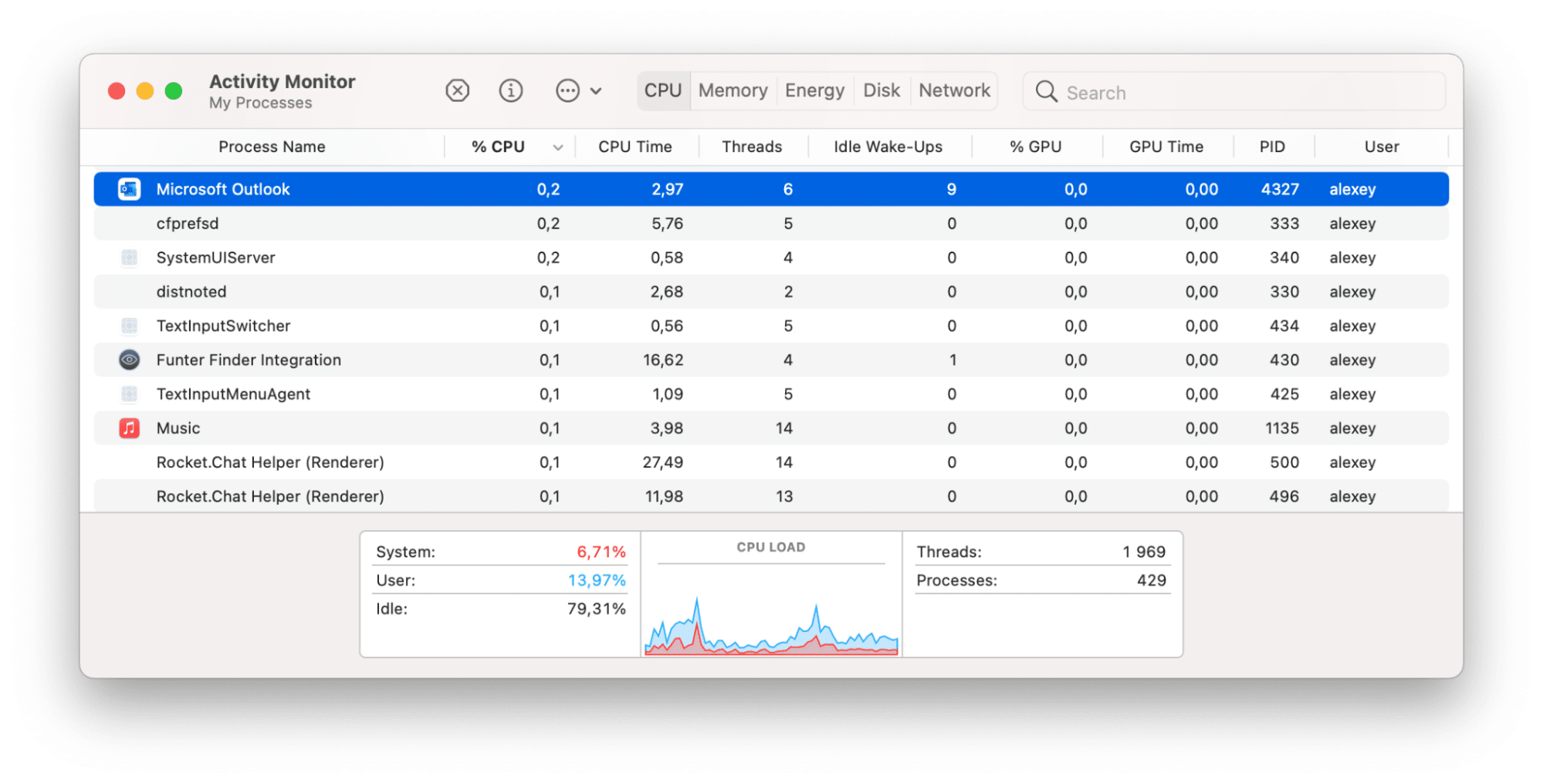Image resolution: width=1543 pixels, height=784 pixels.
Task: Select the Music process name
Action: pos(178,428)
